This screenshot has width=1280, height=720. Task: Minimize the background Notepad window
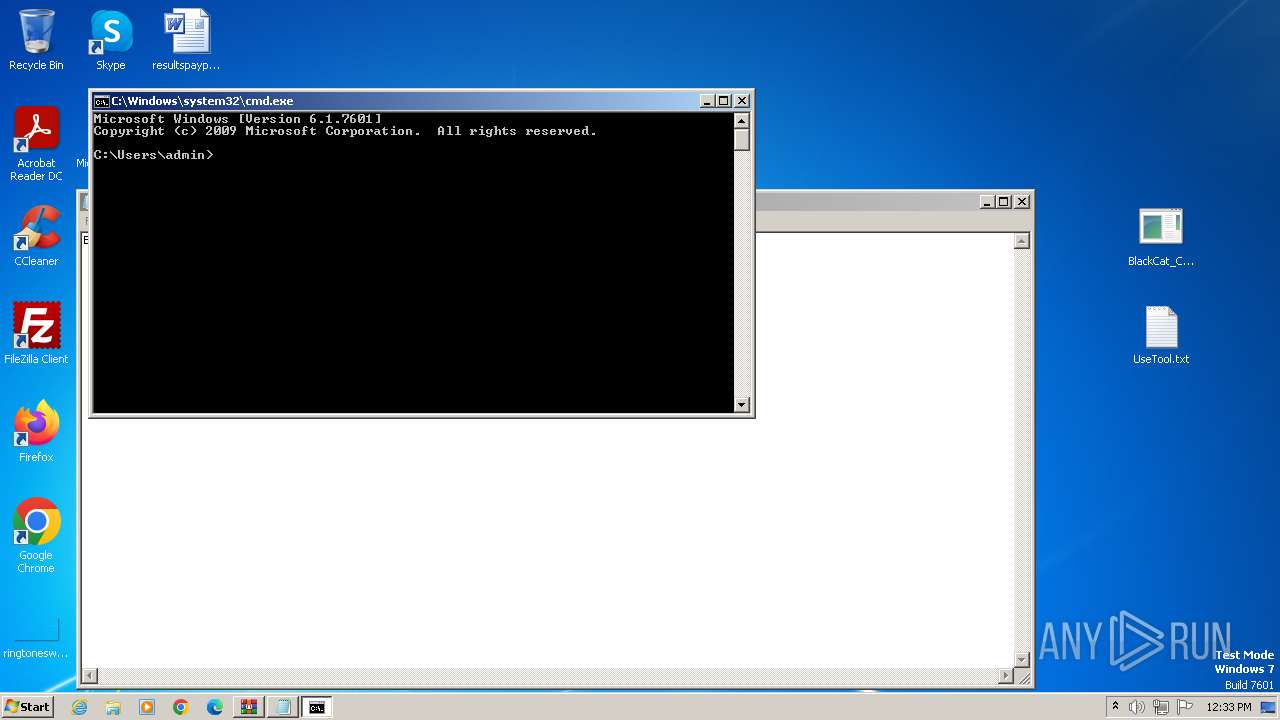tap(987, 202)
